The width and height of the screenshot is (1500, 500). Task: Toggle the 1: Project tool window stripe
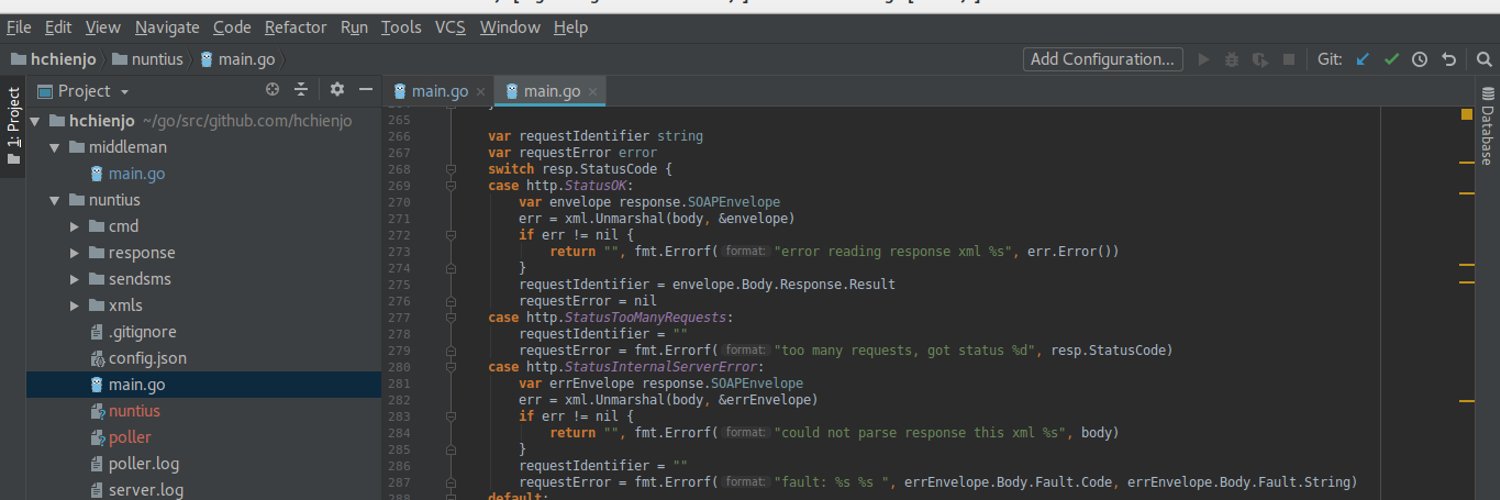[13, 126]
